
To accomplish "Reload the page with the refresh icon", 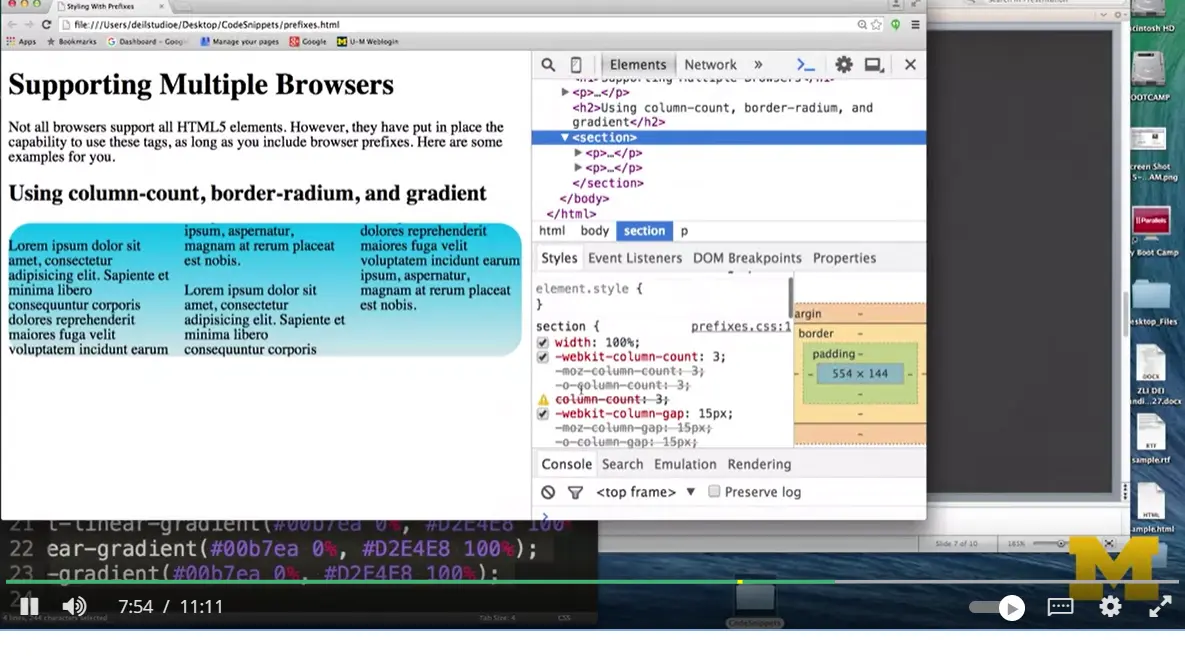I will pos(47,24).
